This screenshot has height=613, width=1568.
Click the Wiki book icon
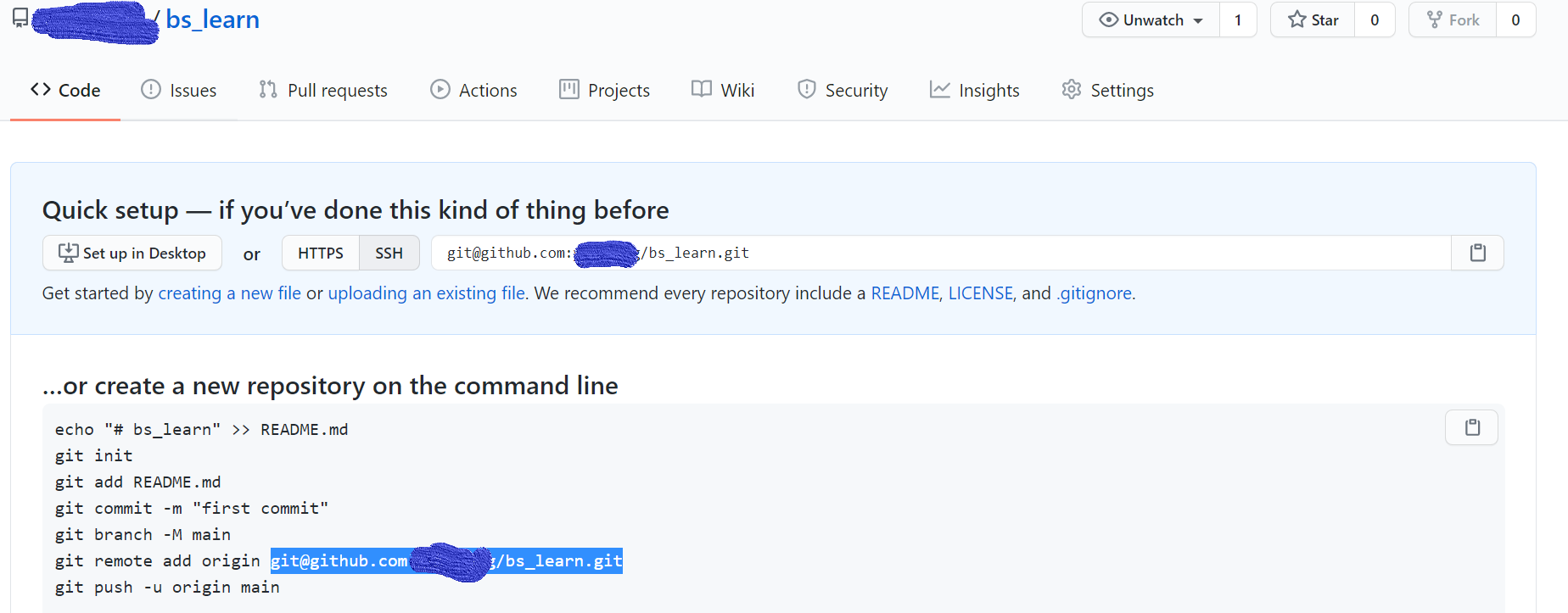point(701,89)
